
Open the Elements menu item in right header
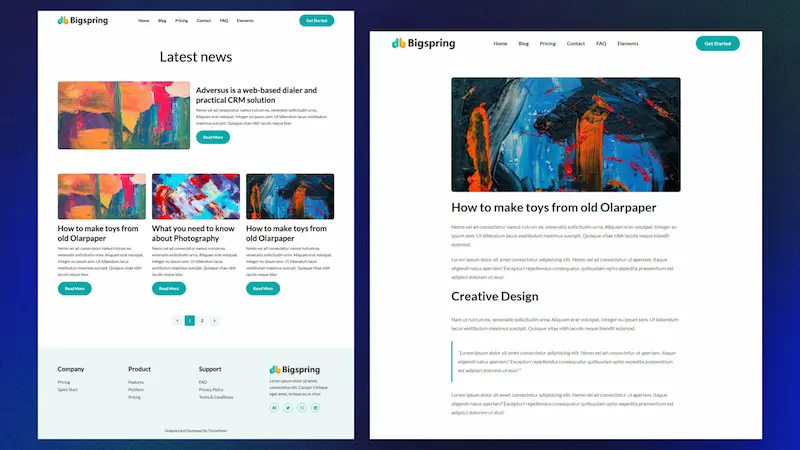628,44
